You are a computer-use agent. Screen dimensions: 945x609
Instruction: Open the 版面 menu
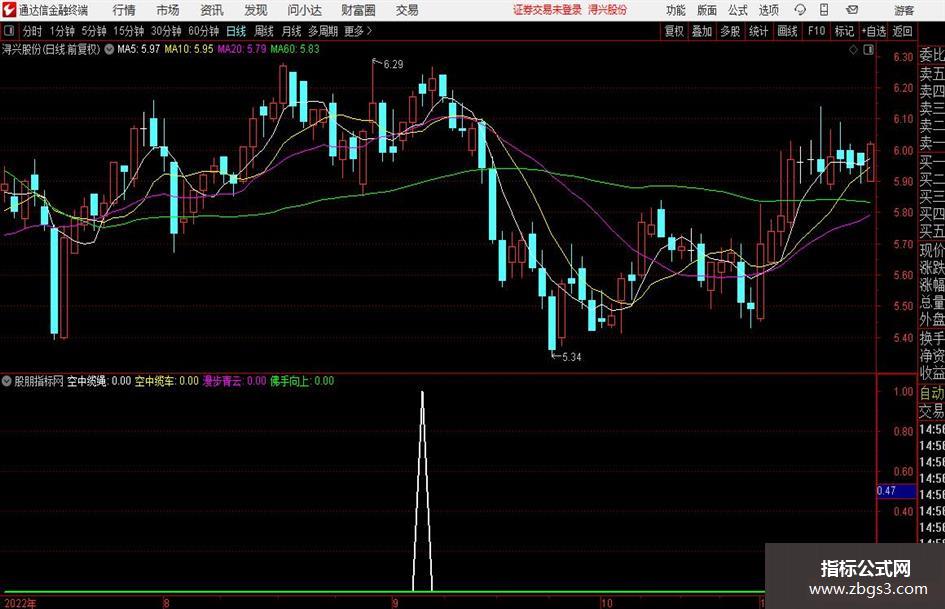coord(706,10)
